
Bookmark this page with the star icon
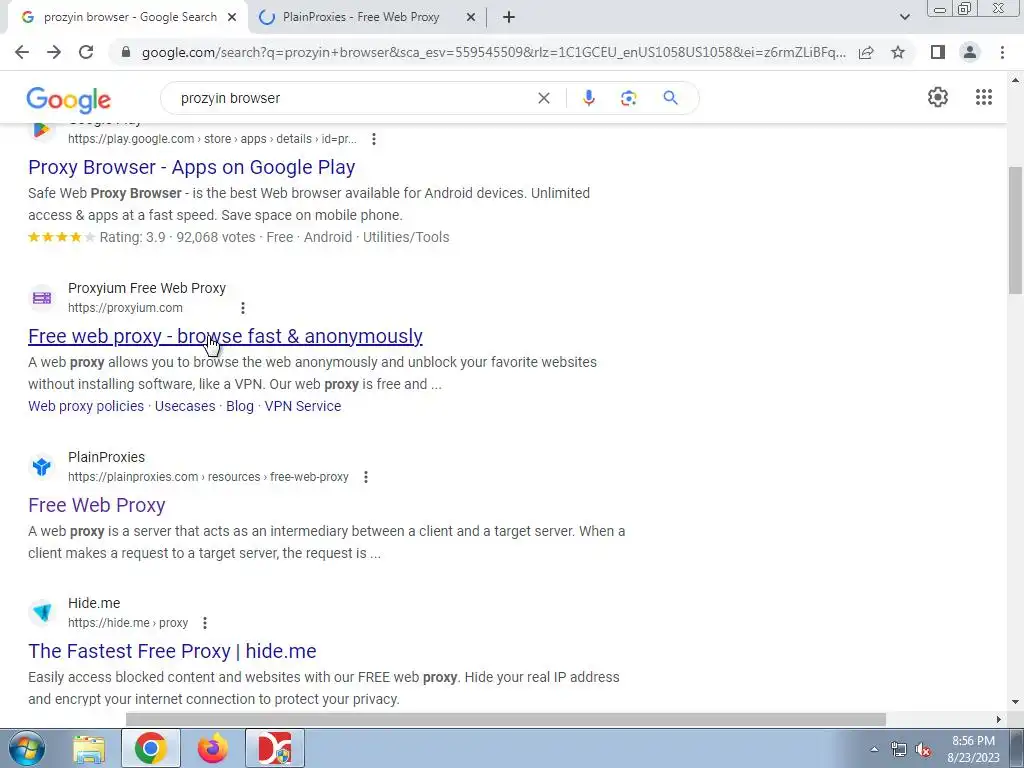tap(898, 52)
